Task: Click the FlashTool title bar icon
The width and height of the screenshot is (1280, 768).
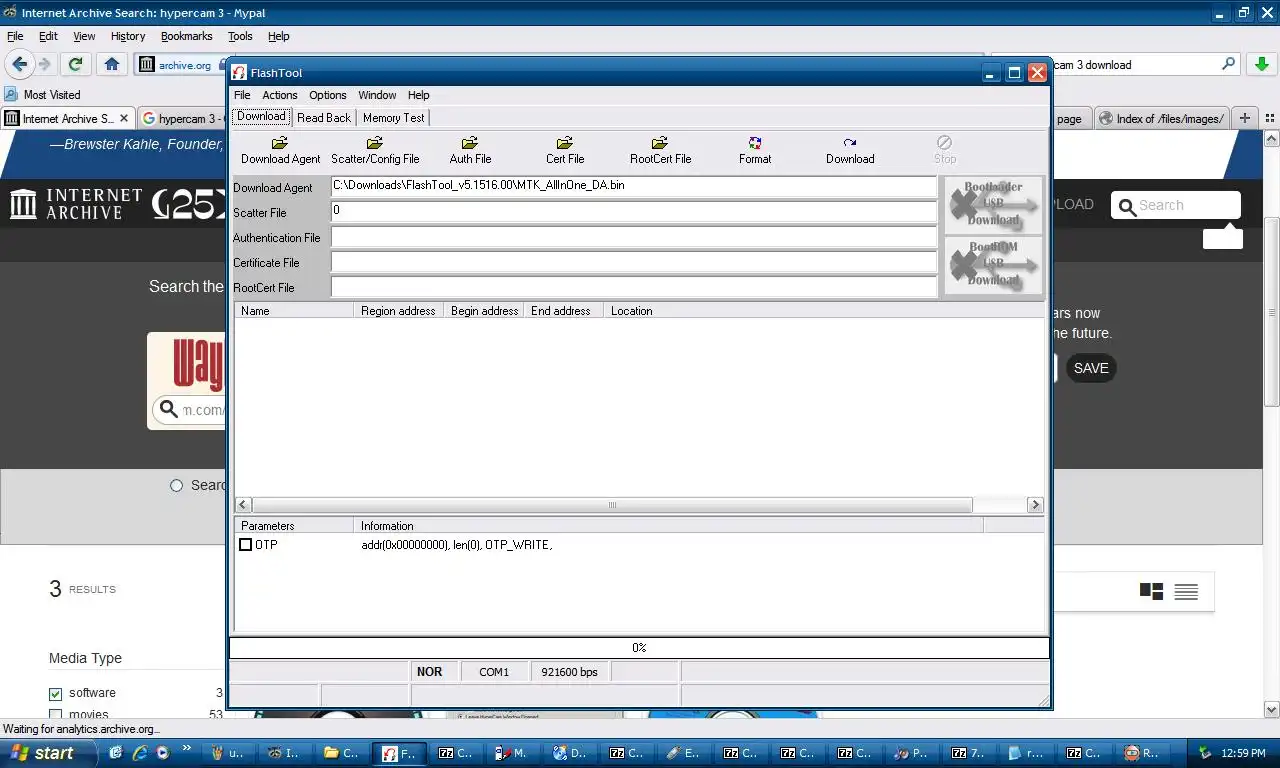Action: [x=239, y=73]
